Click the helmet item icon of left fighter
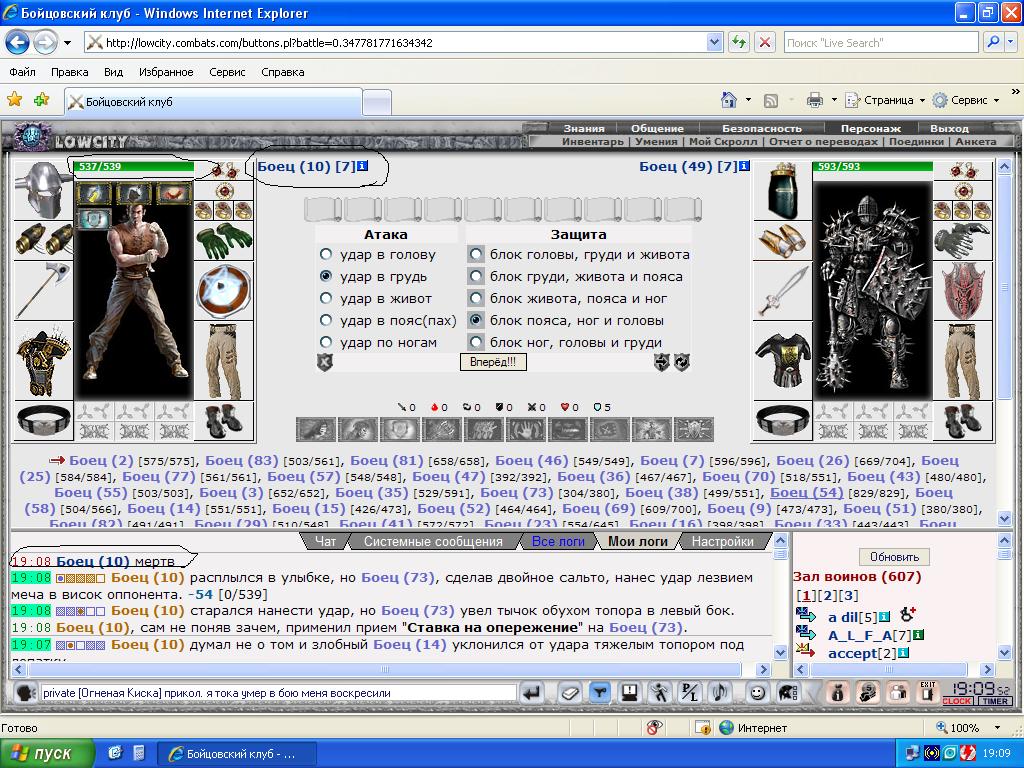 click(x=43, y=189)
